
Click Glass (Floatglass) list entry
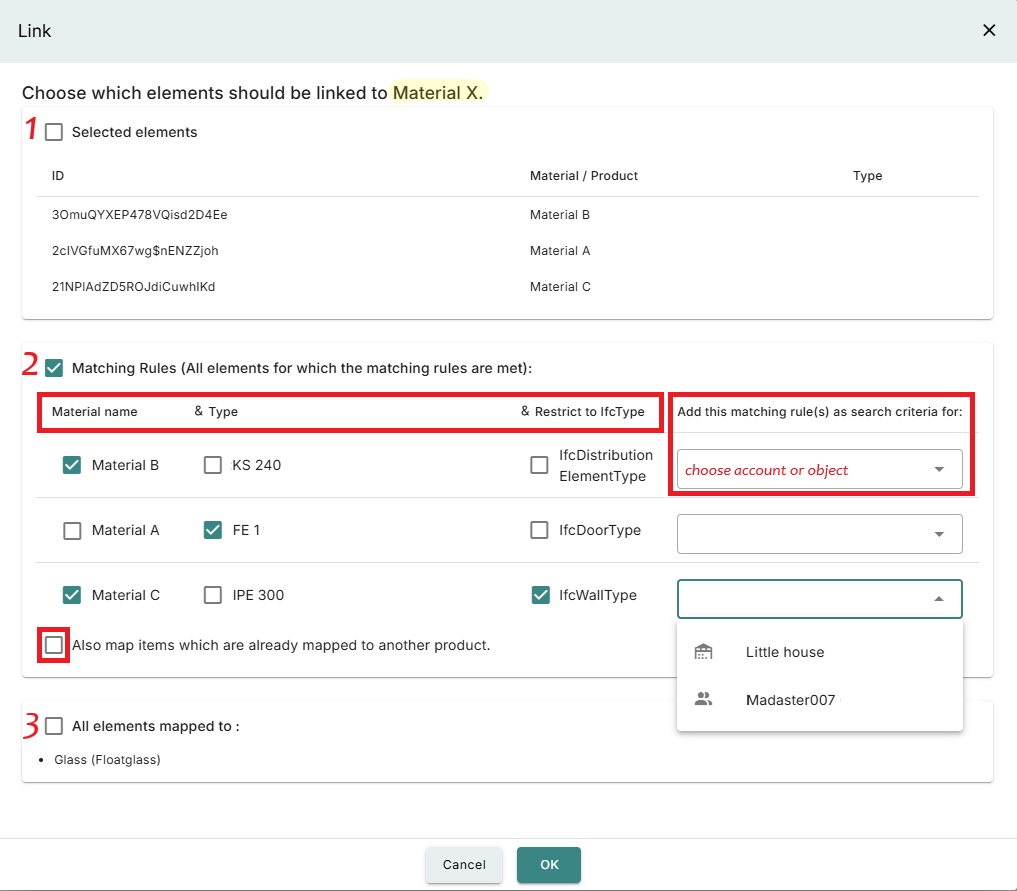107,759
